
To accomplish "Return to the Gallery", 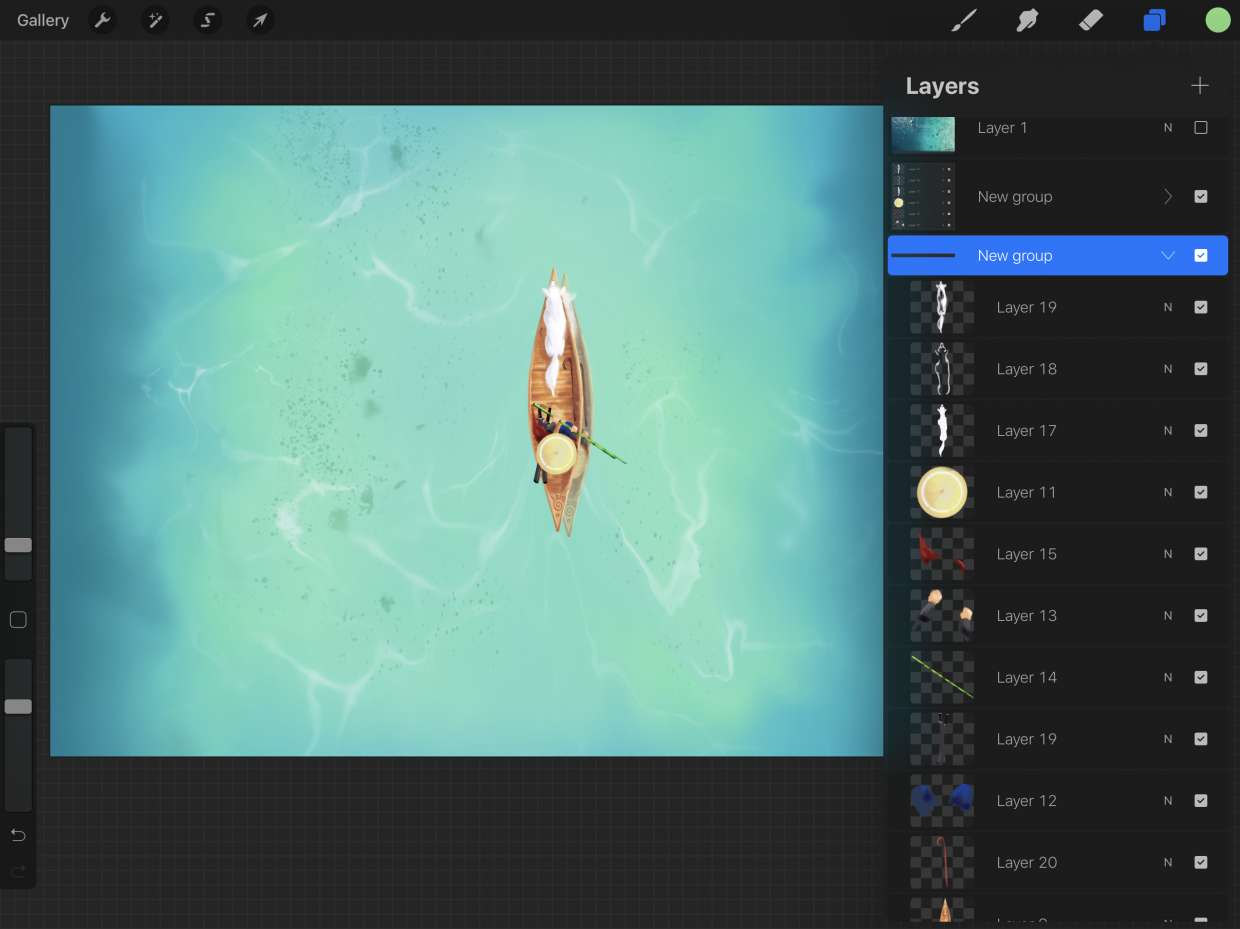I will coord(43,20).
